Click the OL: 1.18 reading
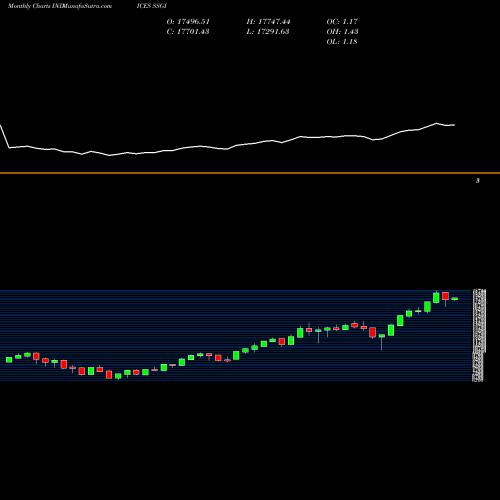500x500 pixels. click(x=342, y=42)
